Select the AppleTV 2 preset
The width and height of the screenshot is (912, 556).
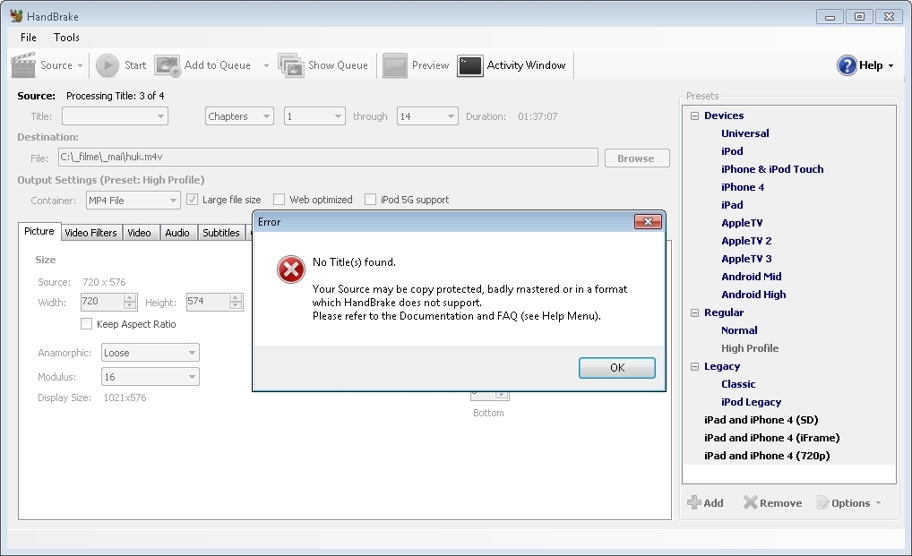747,241
